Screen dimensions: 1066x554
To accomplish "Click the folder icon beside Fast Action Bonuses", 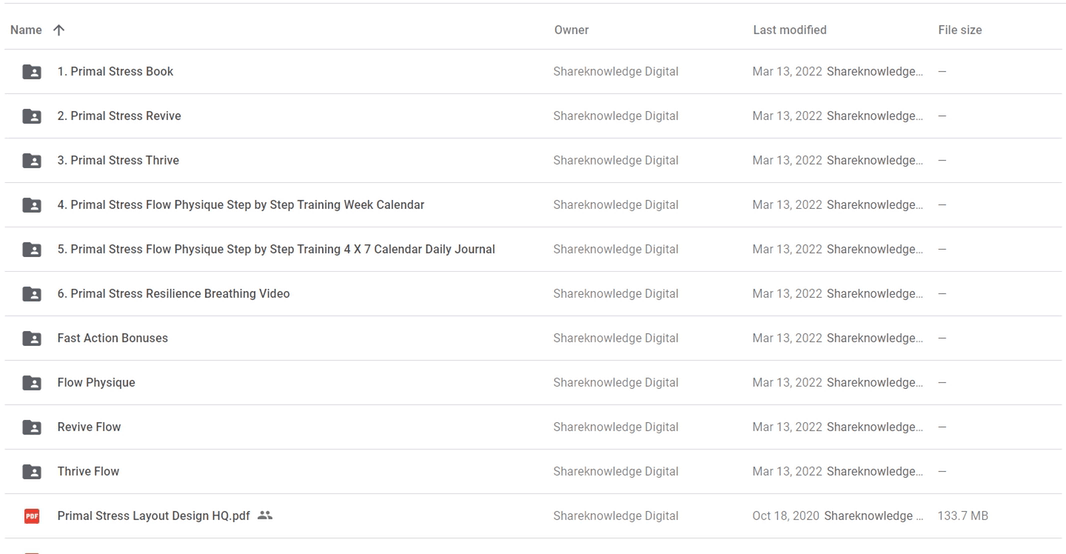I will 32,339.
